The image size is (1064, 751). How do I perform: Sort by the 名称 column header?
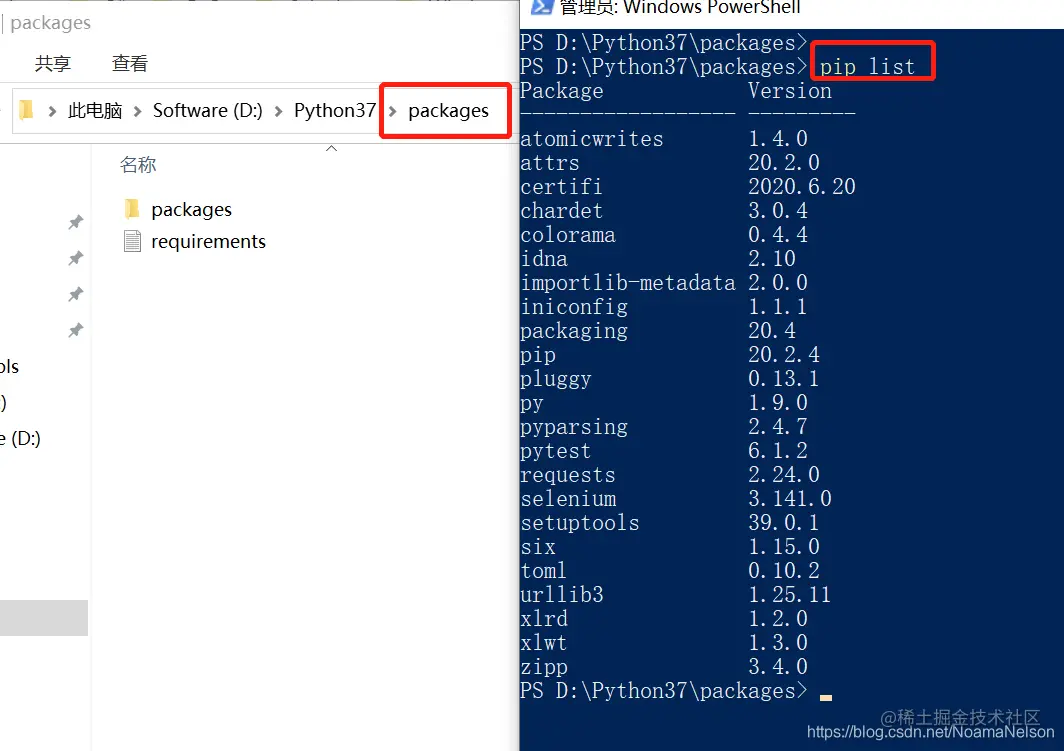(x=138, y=165)
